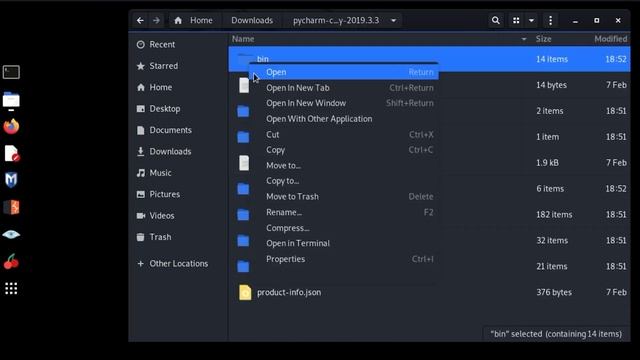This screenshot has width=640, height=360.
Task: Go back with the left arrow button
Action: (x=140, y=20)
